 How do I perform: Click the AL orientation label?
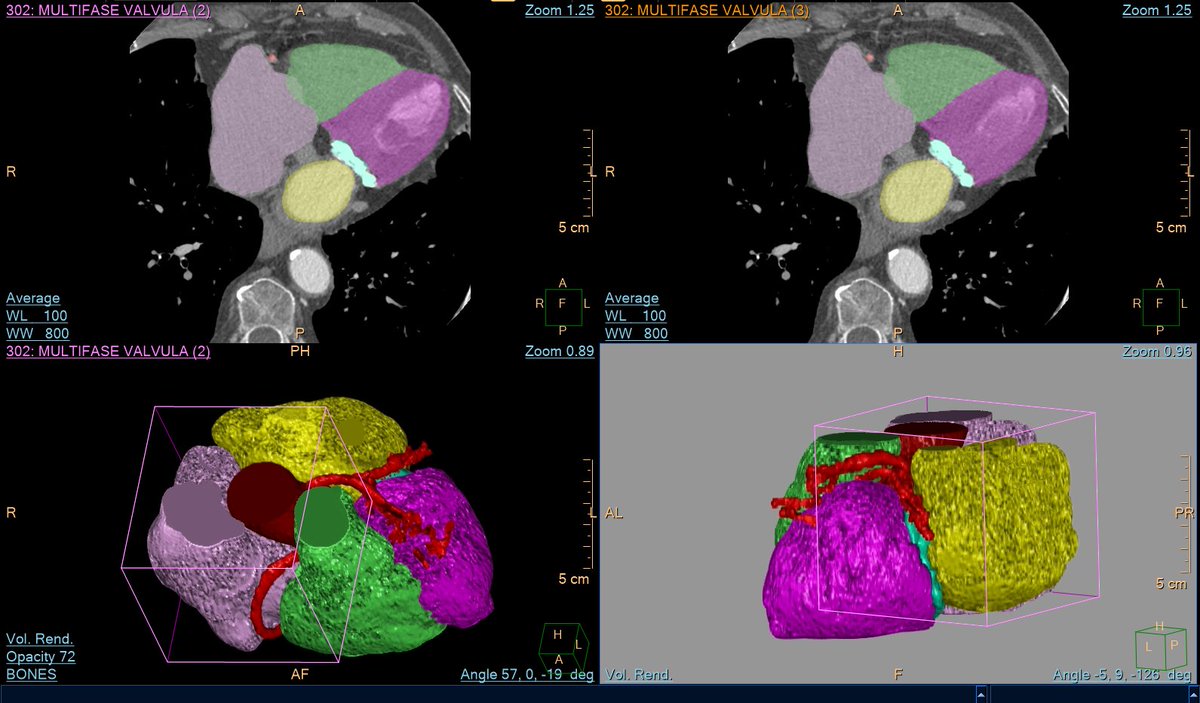(615, 513)
